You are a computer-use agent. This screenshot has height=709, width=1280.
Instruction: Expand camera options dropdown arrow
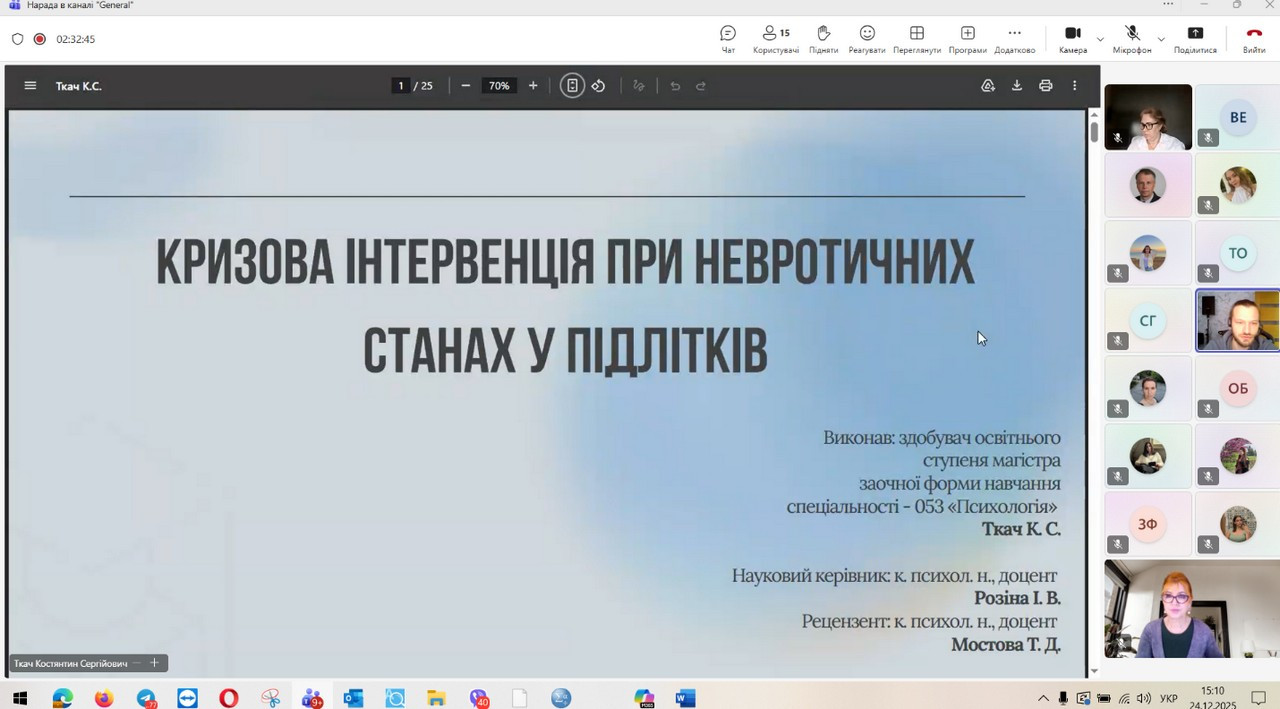click(x=1100, y=39)
